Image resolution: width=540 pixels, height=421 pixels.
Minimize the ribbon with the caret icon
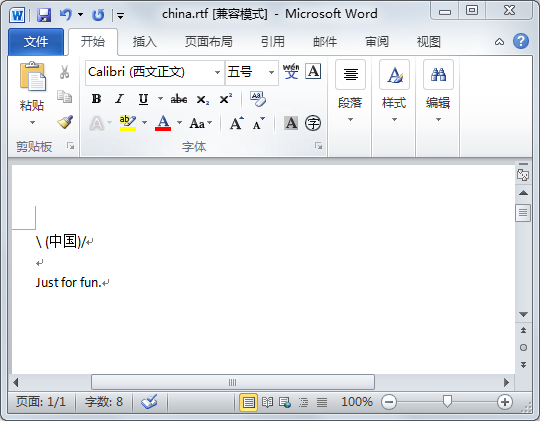click(x=499, y=42)
